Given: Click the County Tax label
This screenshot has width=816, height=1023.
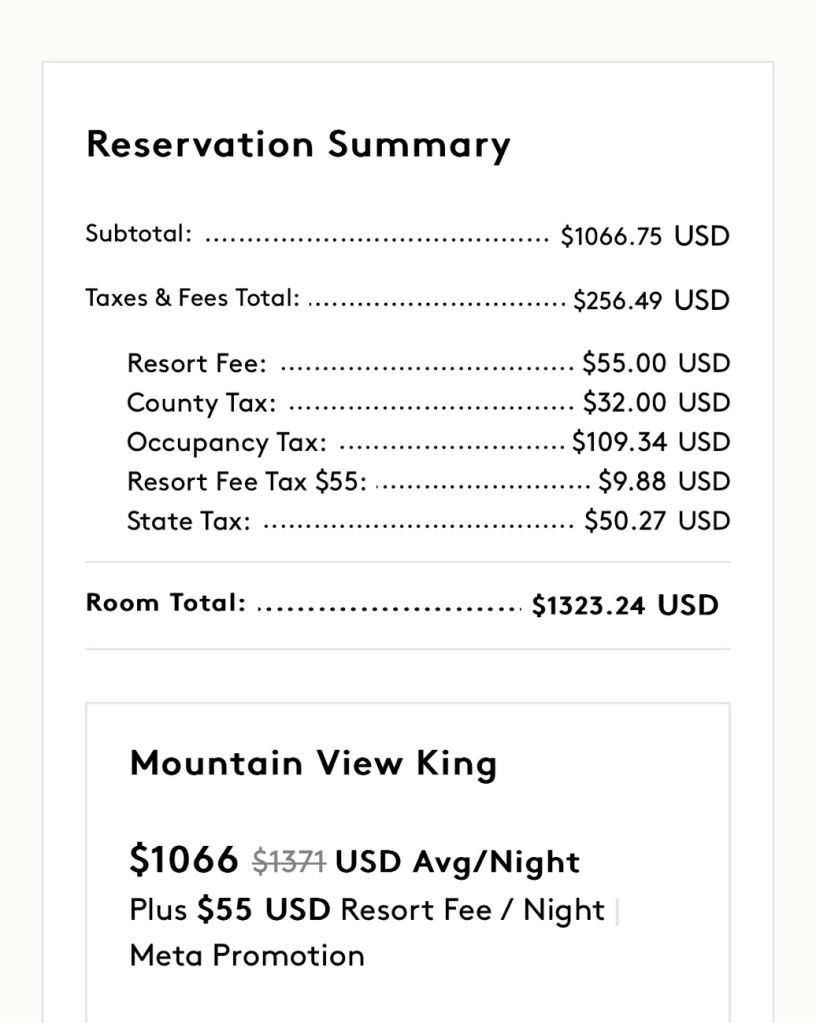Looking at the screenshot, I should 201,403.
